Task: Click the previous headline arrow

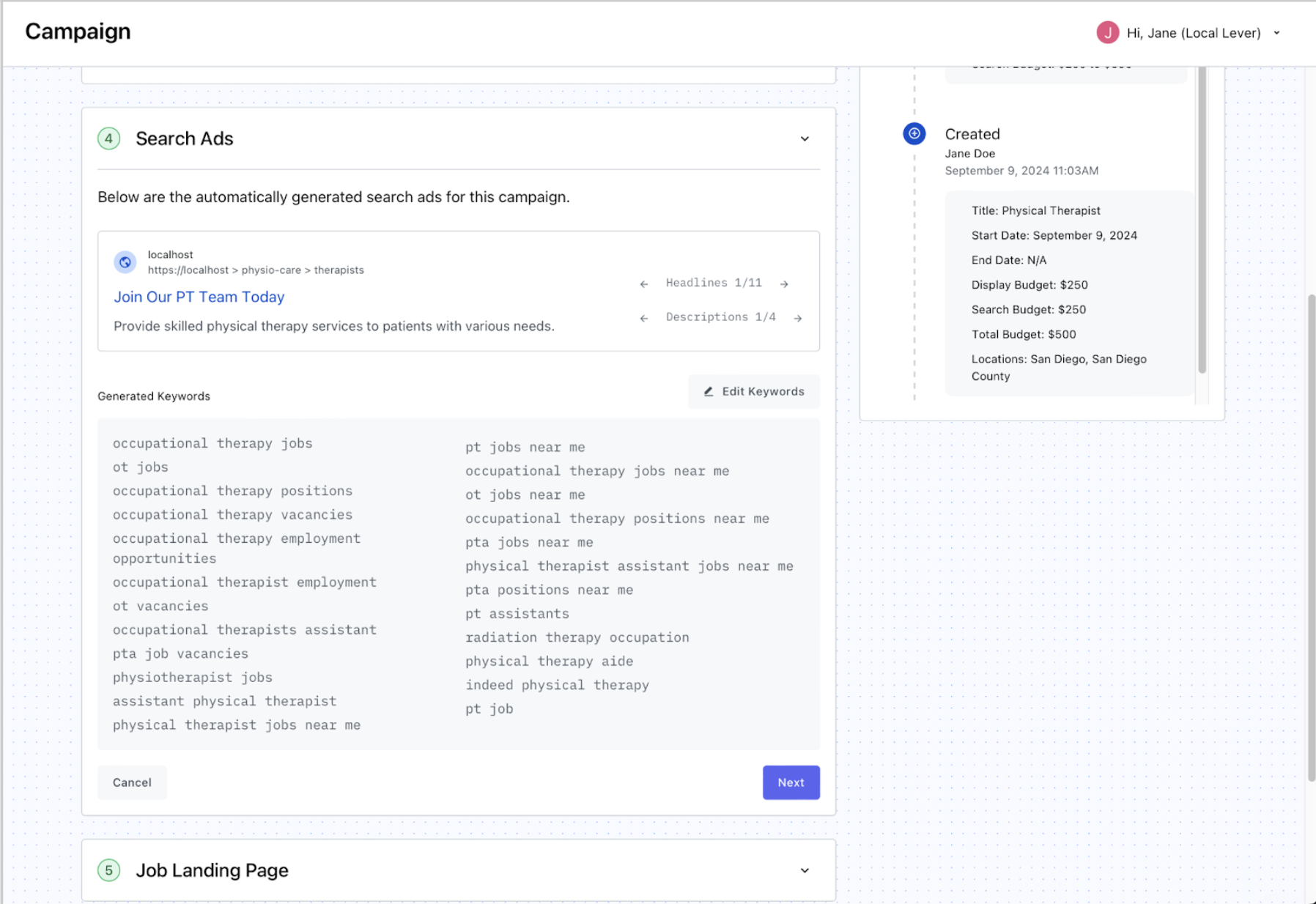Action: click(643, 284)
